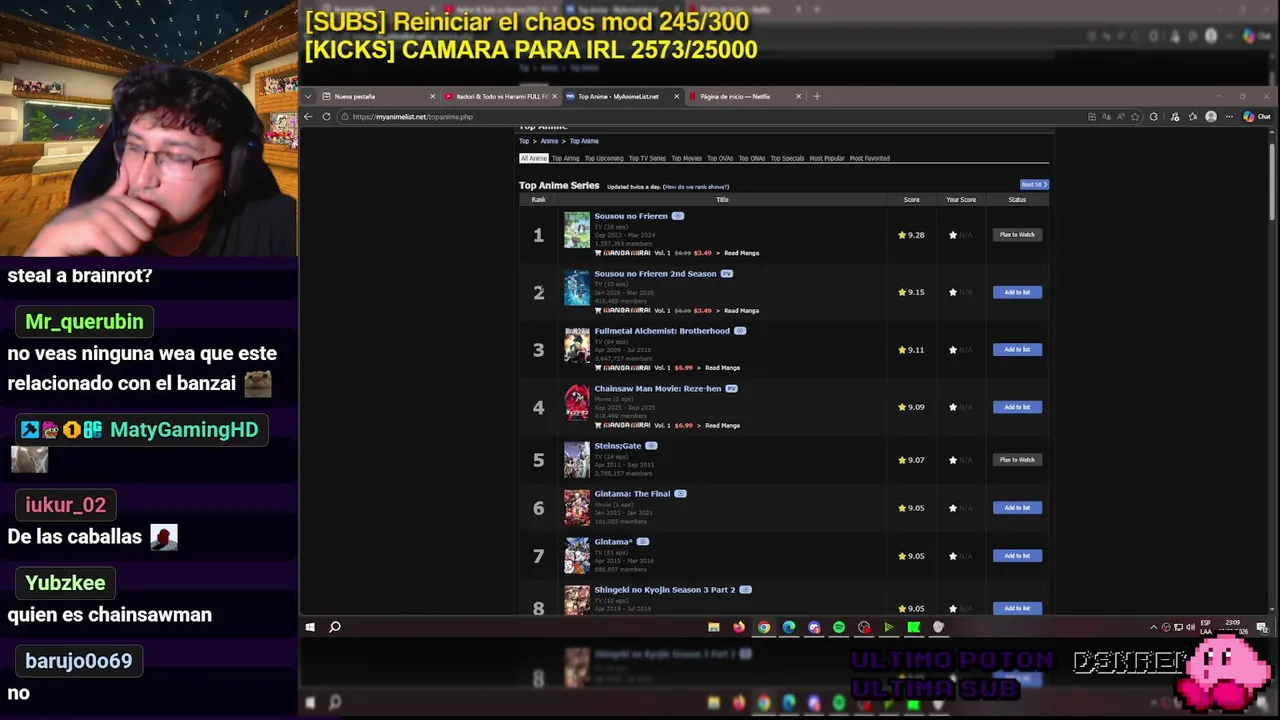1280x720 pixels.
Task: Click the Chainsaw Man Movie poster thumbnail
Action: point(577,402)
